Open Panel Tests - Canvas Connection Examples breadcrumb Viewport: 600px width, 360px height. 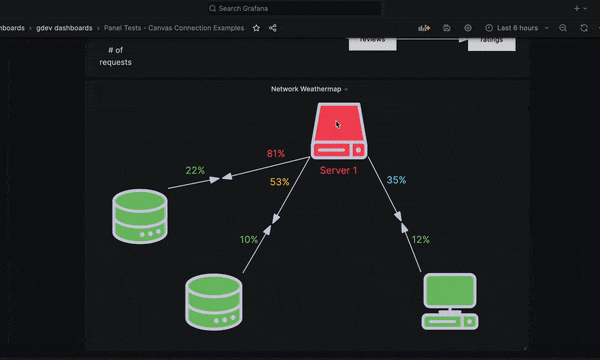(x=174, y=28)
